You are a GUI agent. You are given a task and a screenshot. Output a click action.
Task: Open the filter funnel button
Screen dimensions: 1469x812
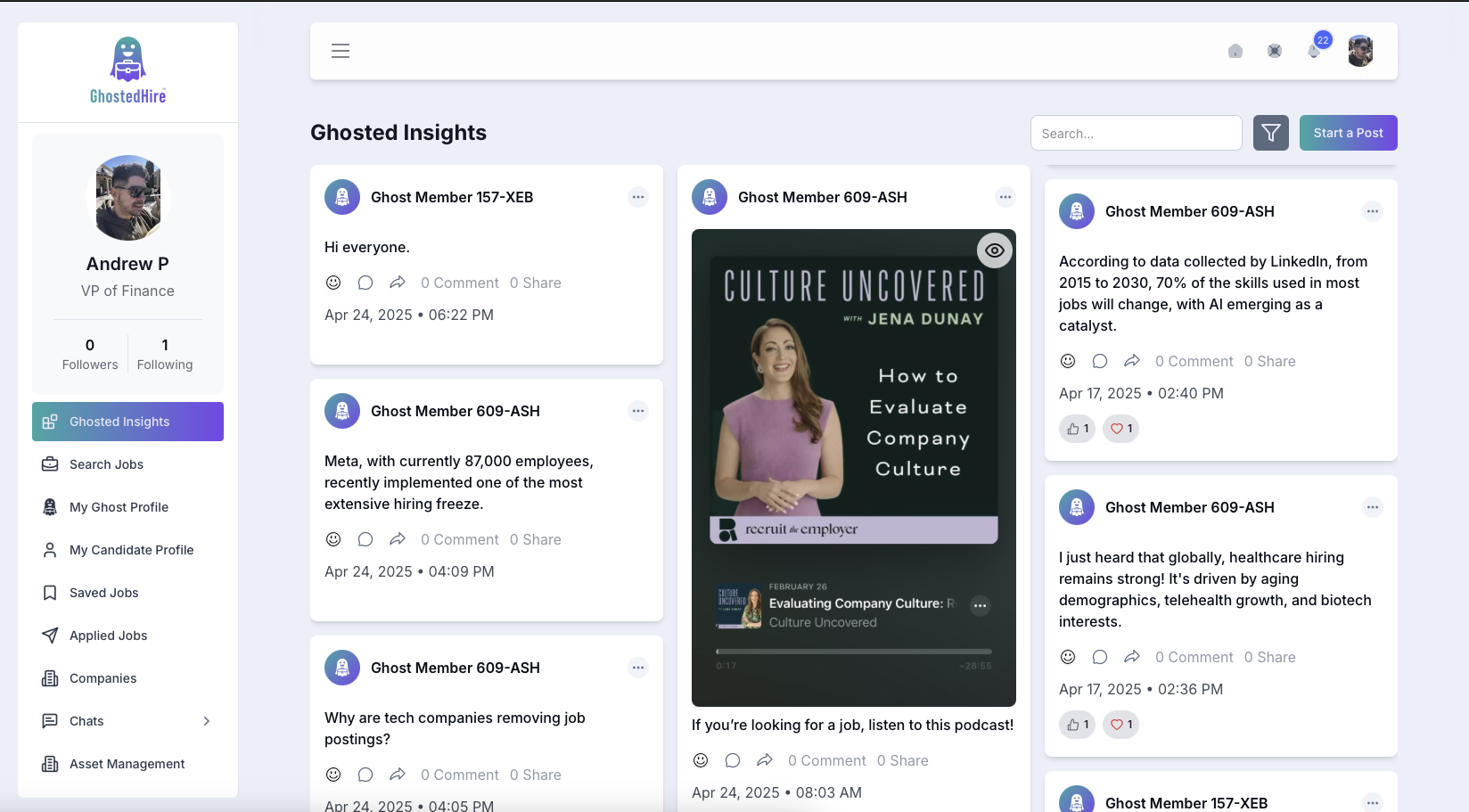(x=1271, y=133)
